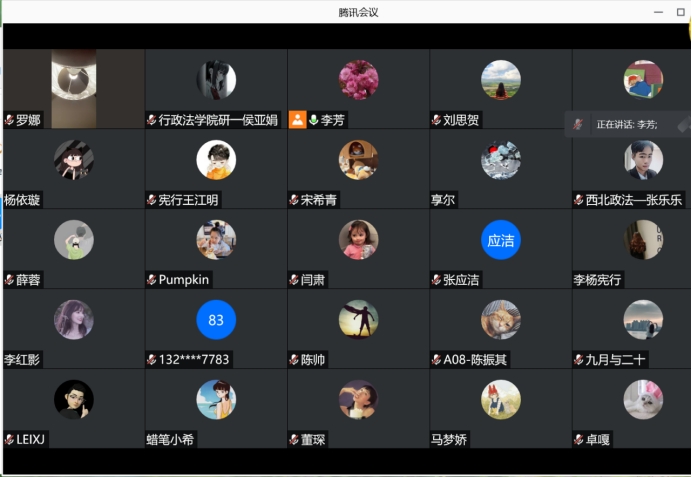The image size is (692, 477).
Task: Click muted mic icon next to Pumpkin
Action: coord(152,280)
